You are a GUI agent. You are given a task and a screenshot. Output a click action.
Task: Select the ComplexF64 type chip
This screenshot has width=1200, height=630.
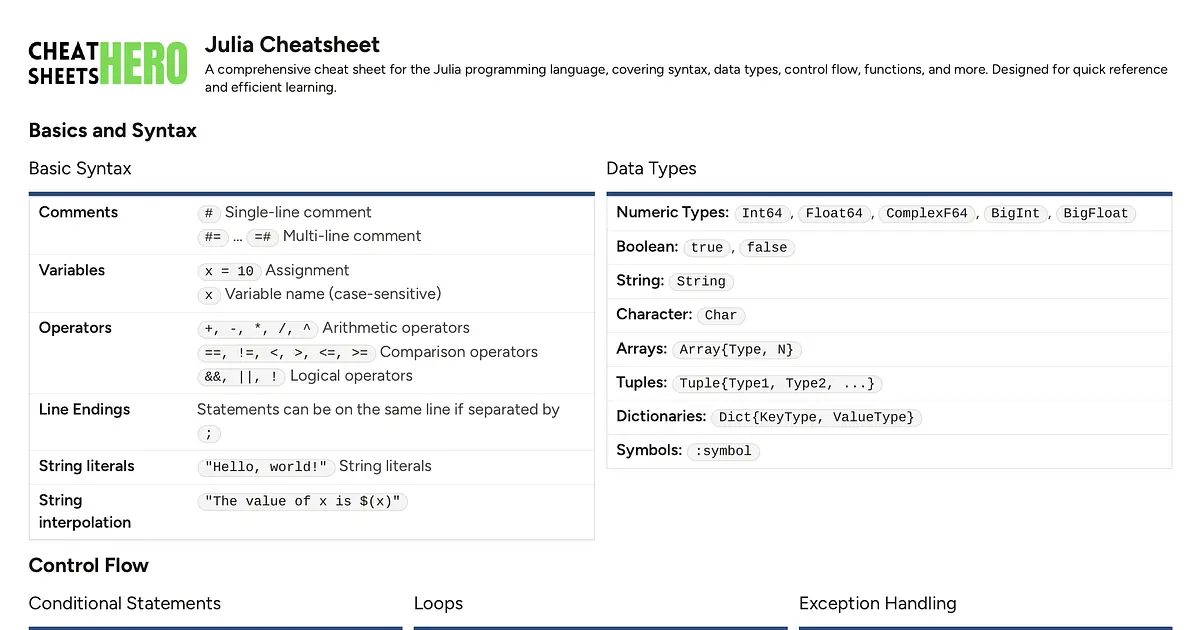tap(927, 213)
